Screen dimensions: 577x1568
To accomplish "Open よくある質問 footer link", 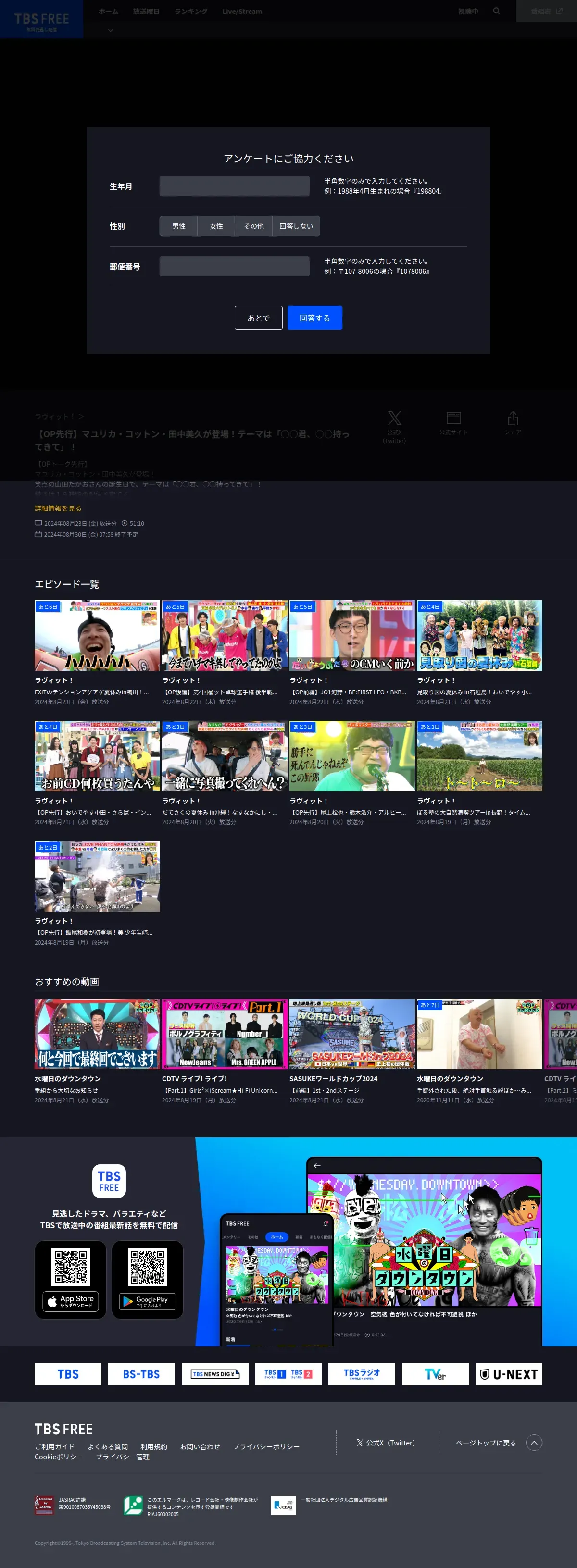I will tap(108, 1446).
